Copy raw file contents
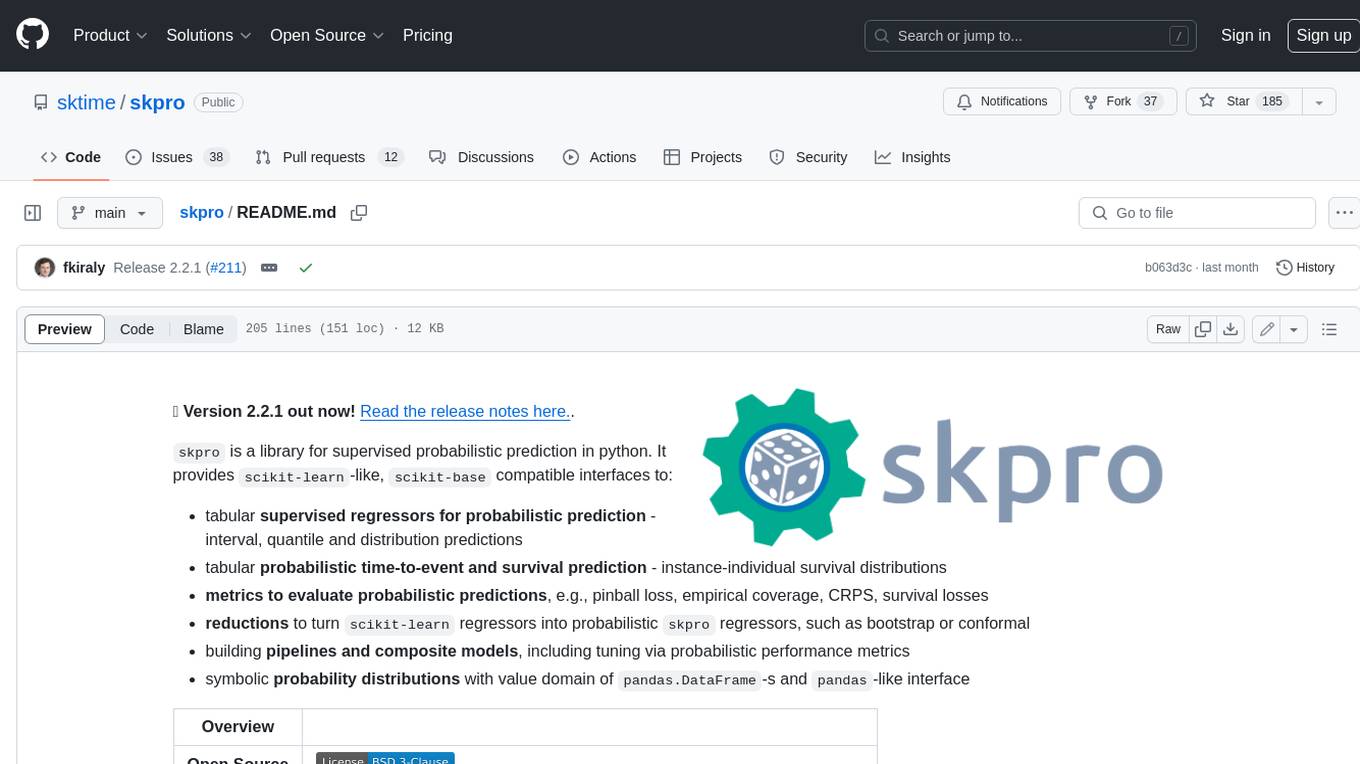The height and width of the screenshot is (764, 1360). point(1203,329)
